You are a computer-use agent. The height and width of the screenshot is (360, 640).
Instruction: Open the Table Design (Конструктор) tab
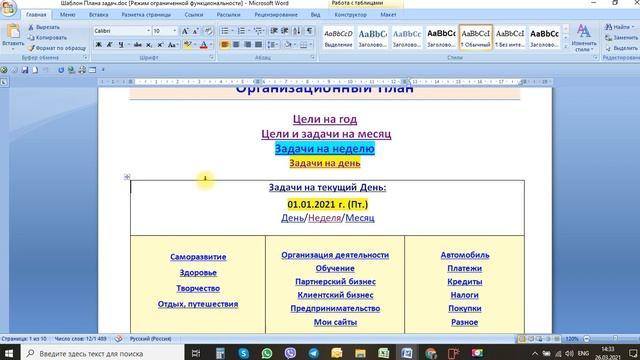coord(350,15)
